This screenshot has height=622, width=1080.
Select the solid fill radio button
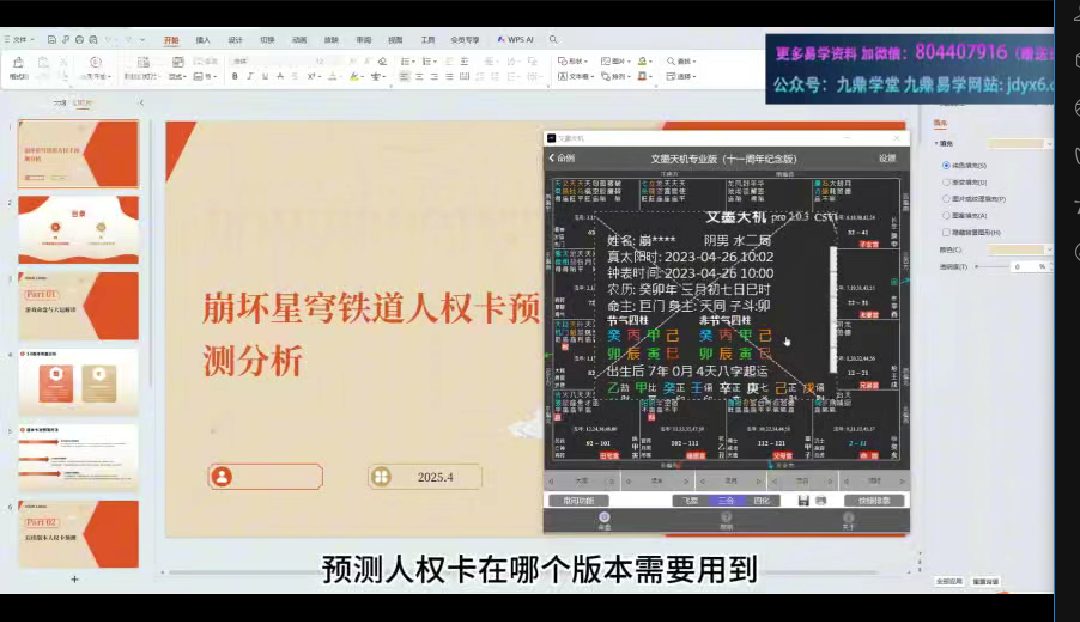[946, 165]
